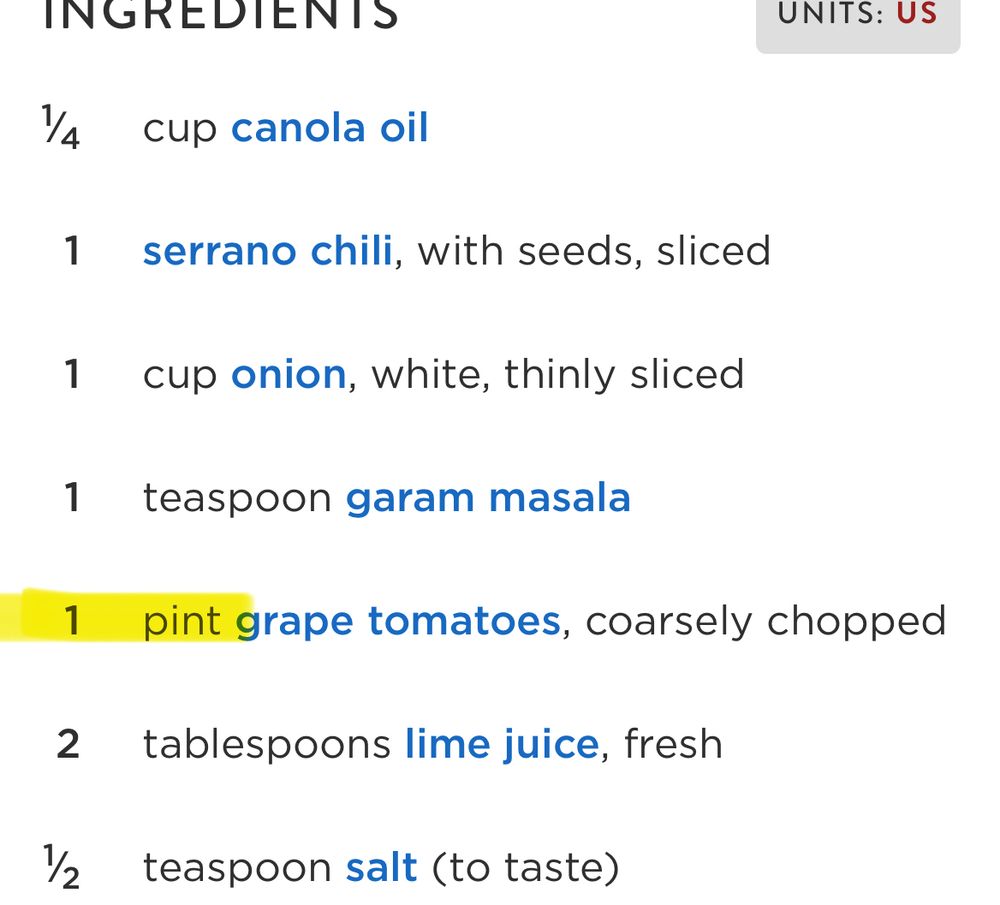Open the serrano chili link
Viewport: 1000px width, 905px height.
267,251
